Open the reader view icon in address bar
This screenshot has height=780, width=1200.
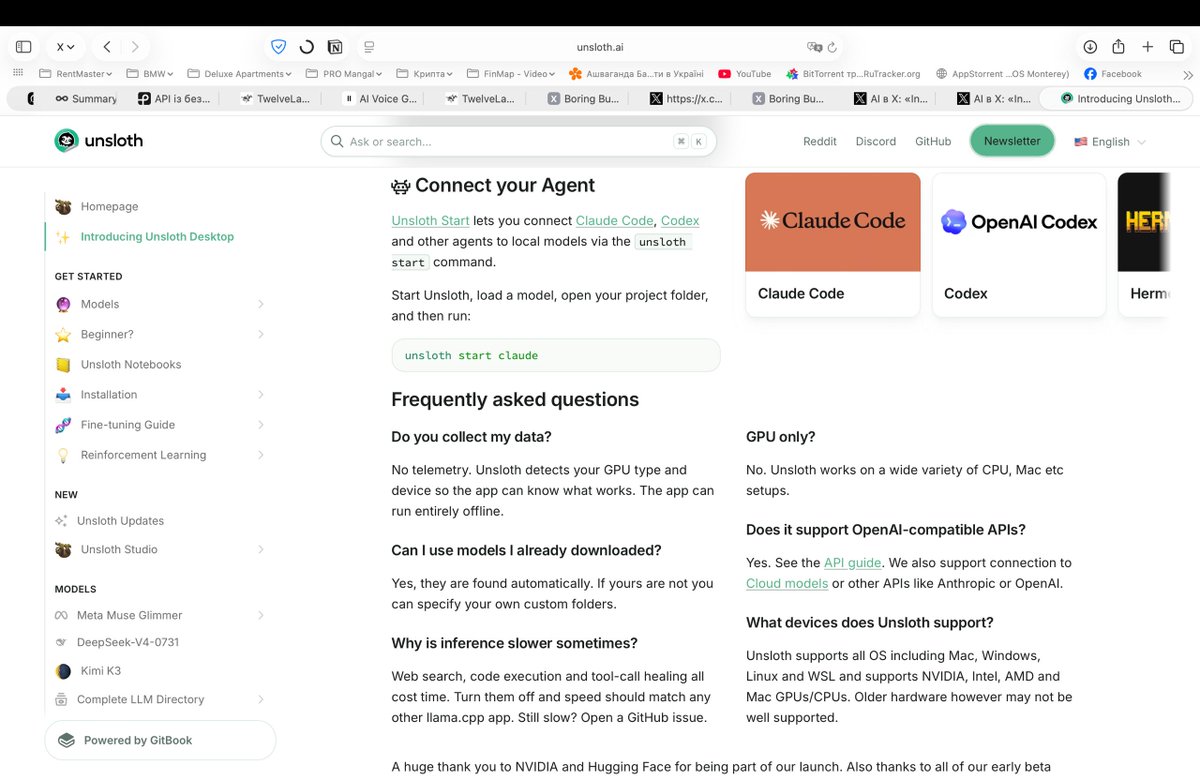click(369, 47)
